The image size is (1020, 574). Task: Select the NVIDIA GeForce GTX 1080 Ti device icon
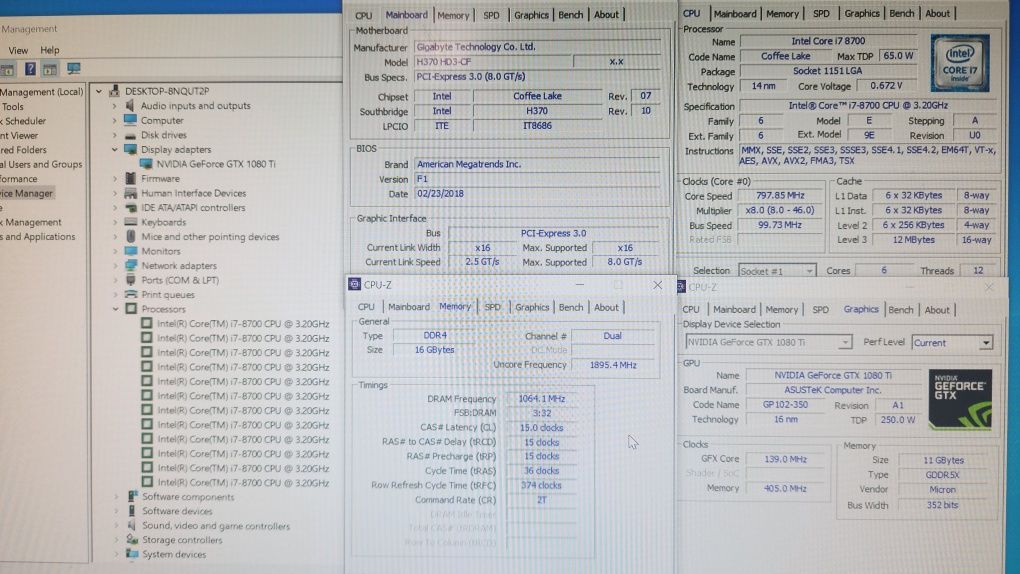click(x=146, y=163)
